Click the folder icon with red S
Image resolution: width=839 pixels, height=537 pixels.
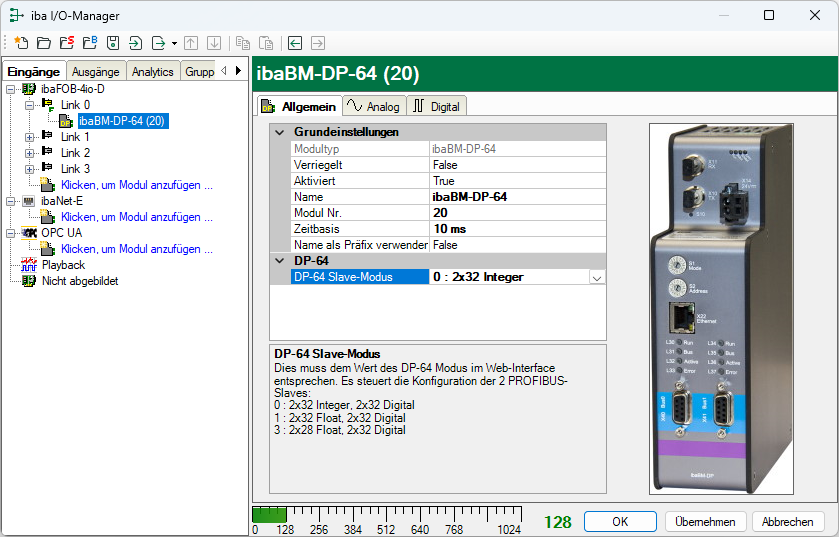point(66,43)
